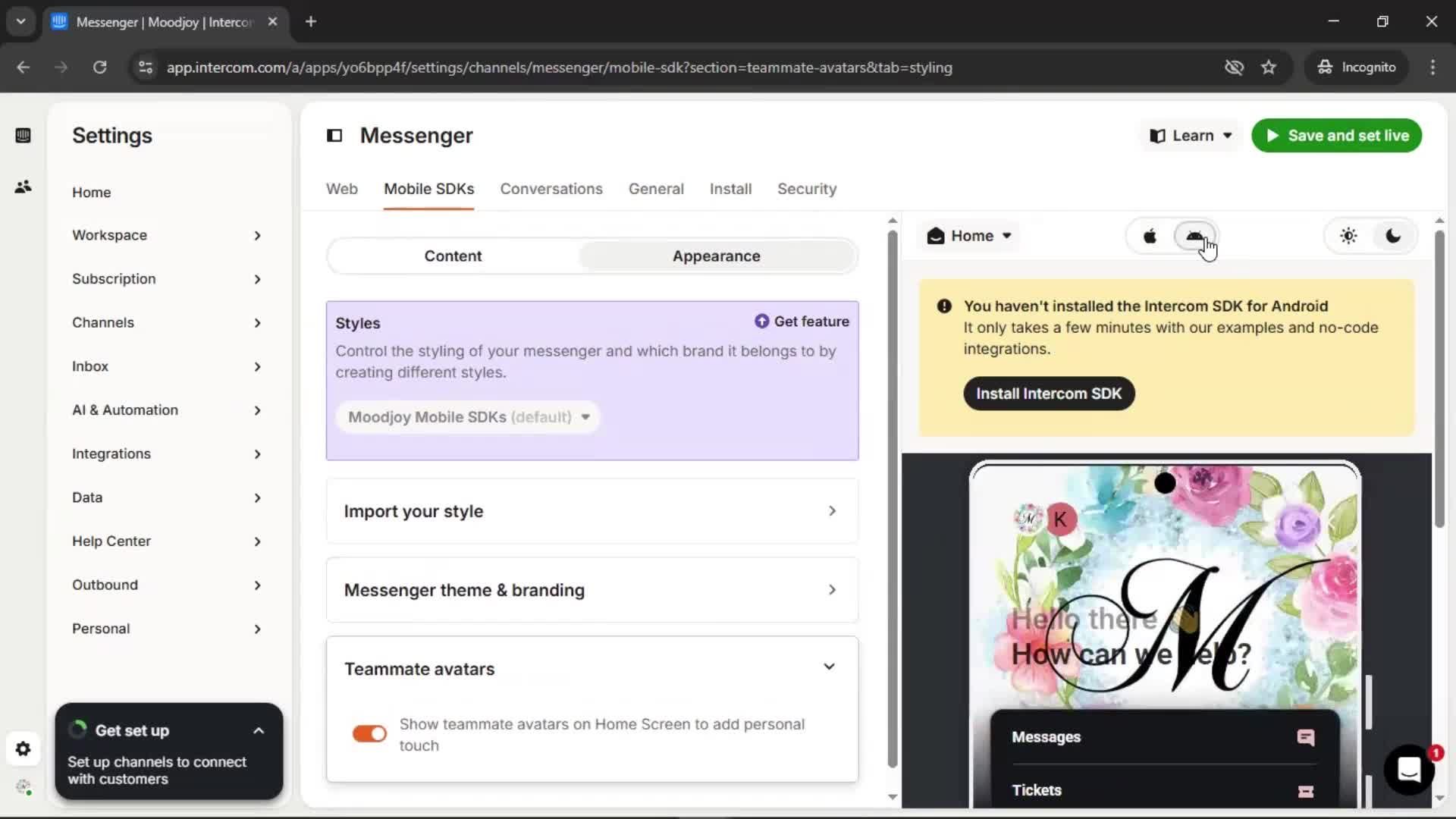Expand Data settings section
The image size is (1456, 819).
coord(167,498)
